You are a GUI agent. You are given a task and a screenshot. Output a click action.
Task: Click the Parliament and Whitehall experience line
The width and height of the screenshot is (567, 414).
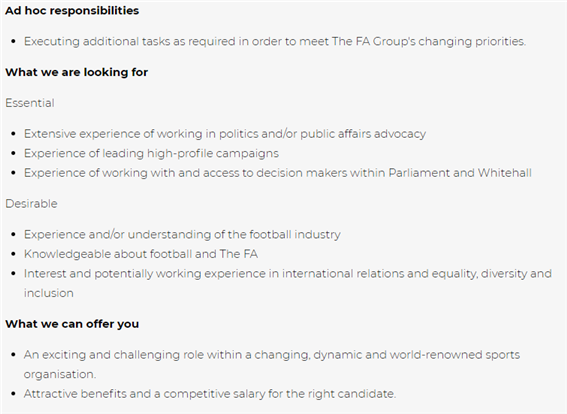[x=278, y=173]
